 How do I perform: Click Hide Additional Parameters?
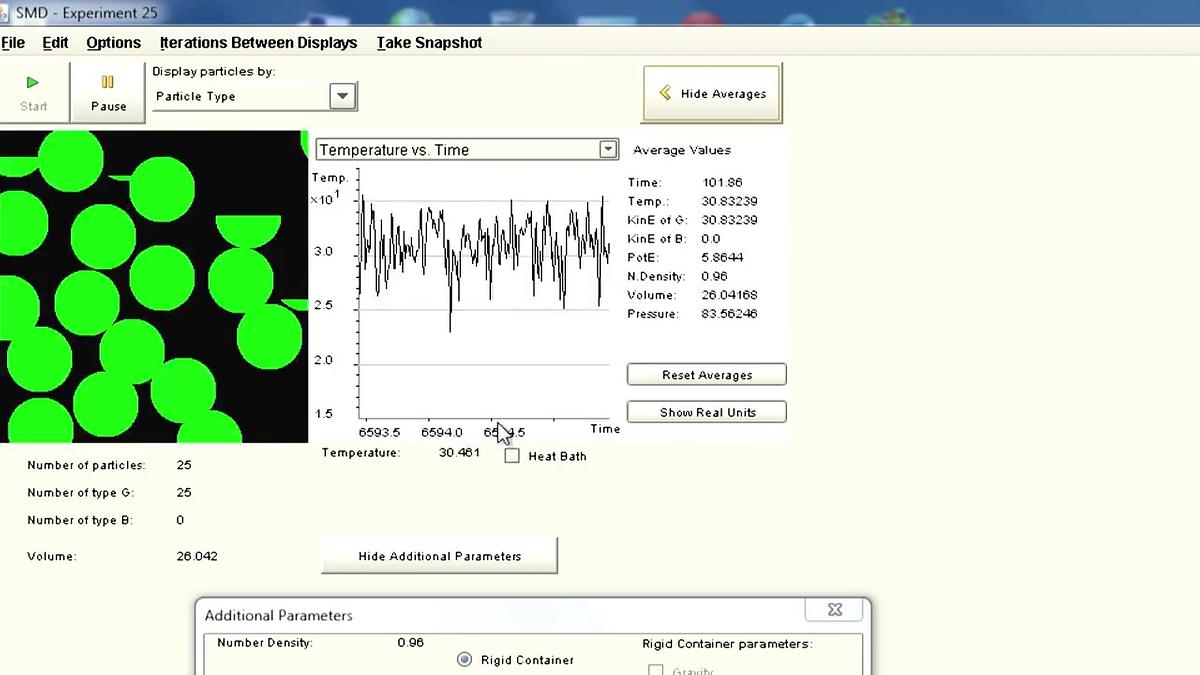point(439,556)
